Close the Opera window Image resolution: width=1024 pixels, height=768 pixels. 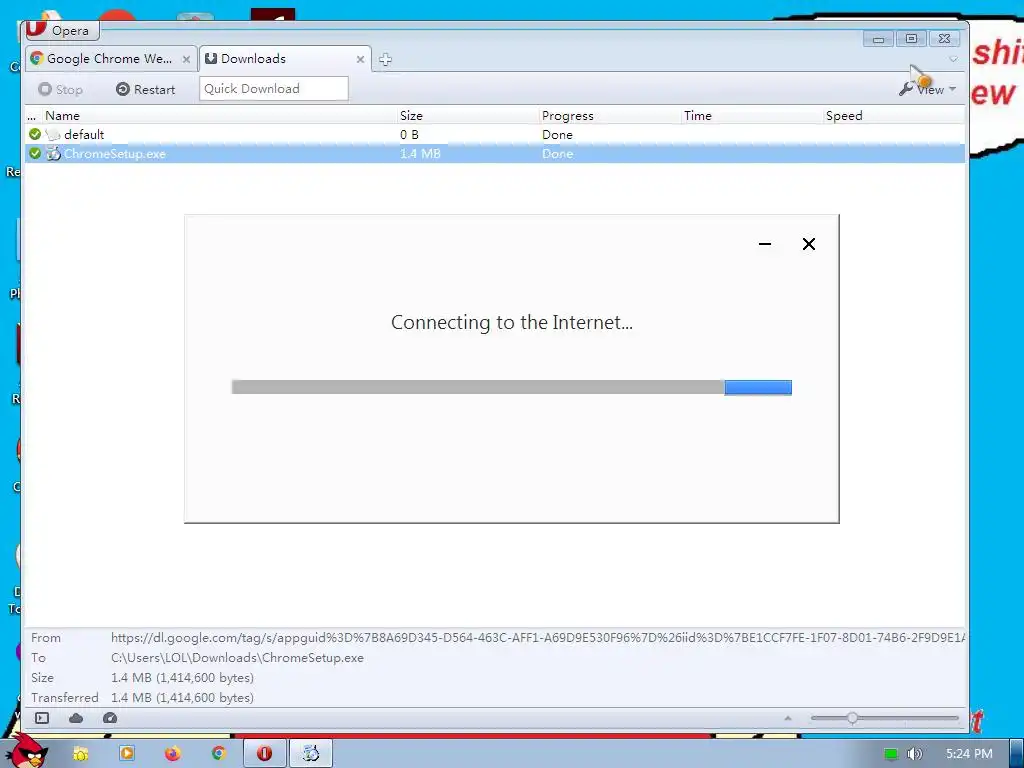coord(944,39)
